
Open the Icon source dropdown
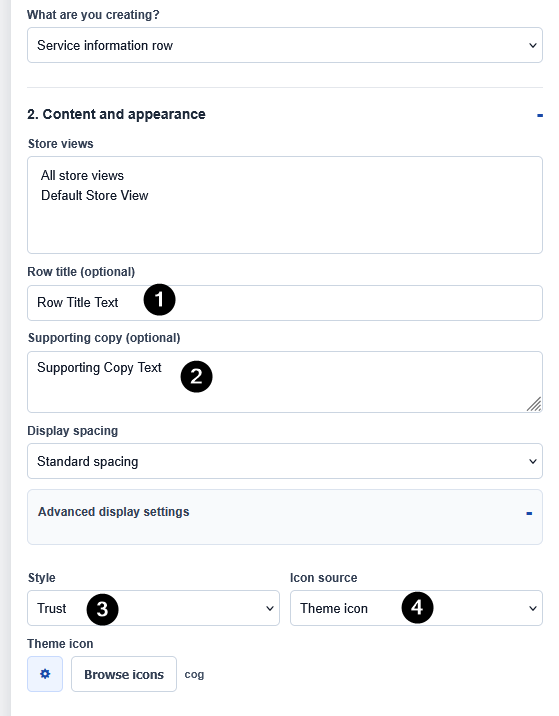click(x=416, y=608)
